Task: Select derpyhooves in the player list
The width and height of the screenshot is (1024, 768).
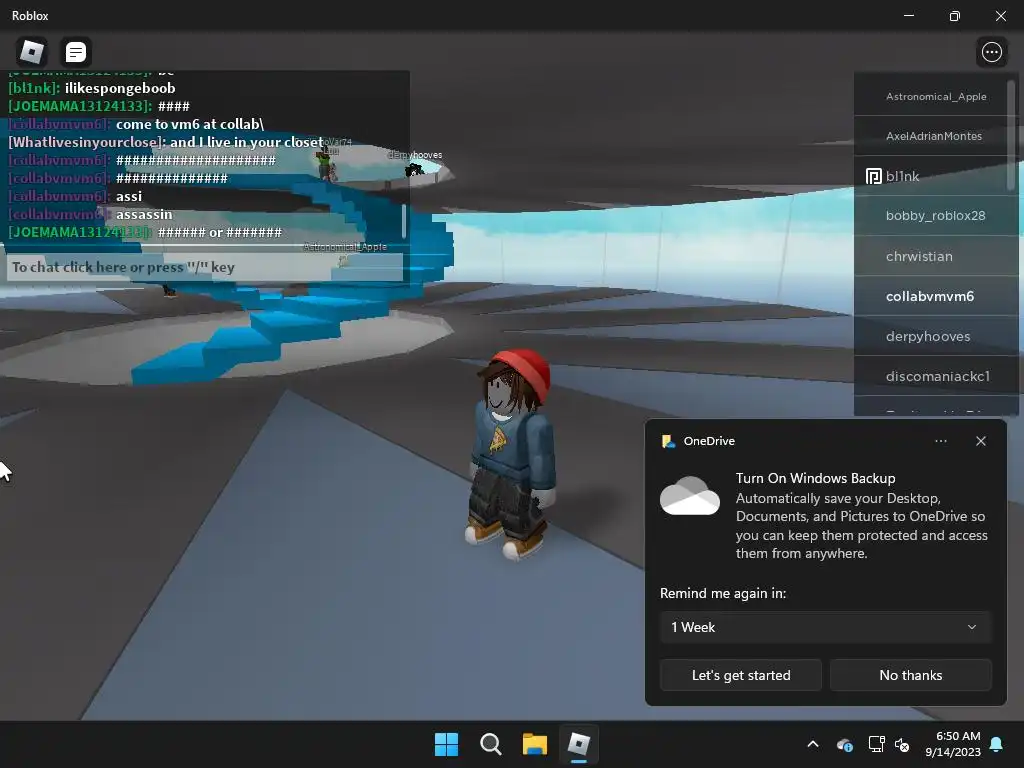Action: (935, 336)
